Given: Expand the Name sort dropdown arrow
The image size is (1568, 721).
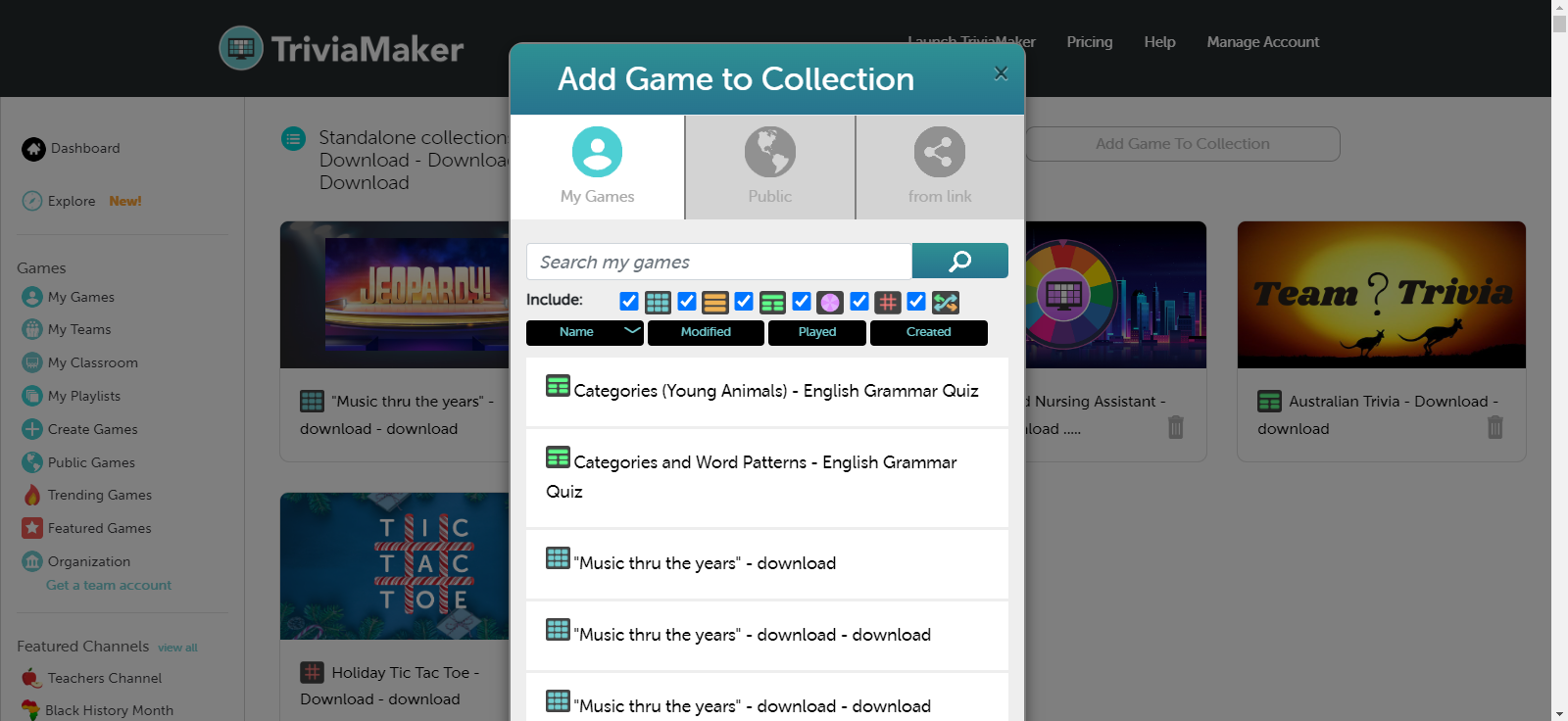Looking at the screenshot, I should pos(632,331).
